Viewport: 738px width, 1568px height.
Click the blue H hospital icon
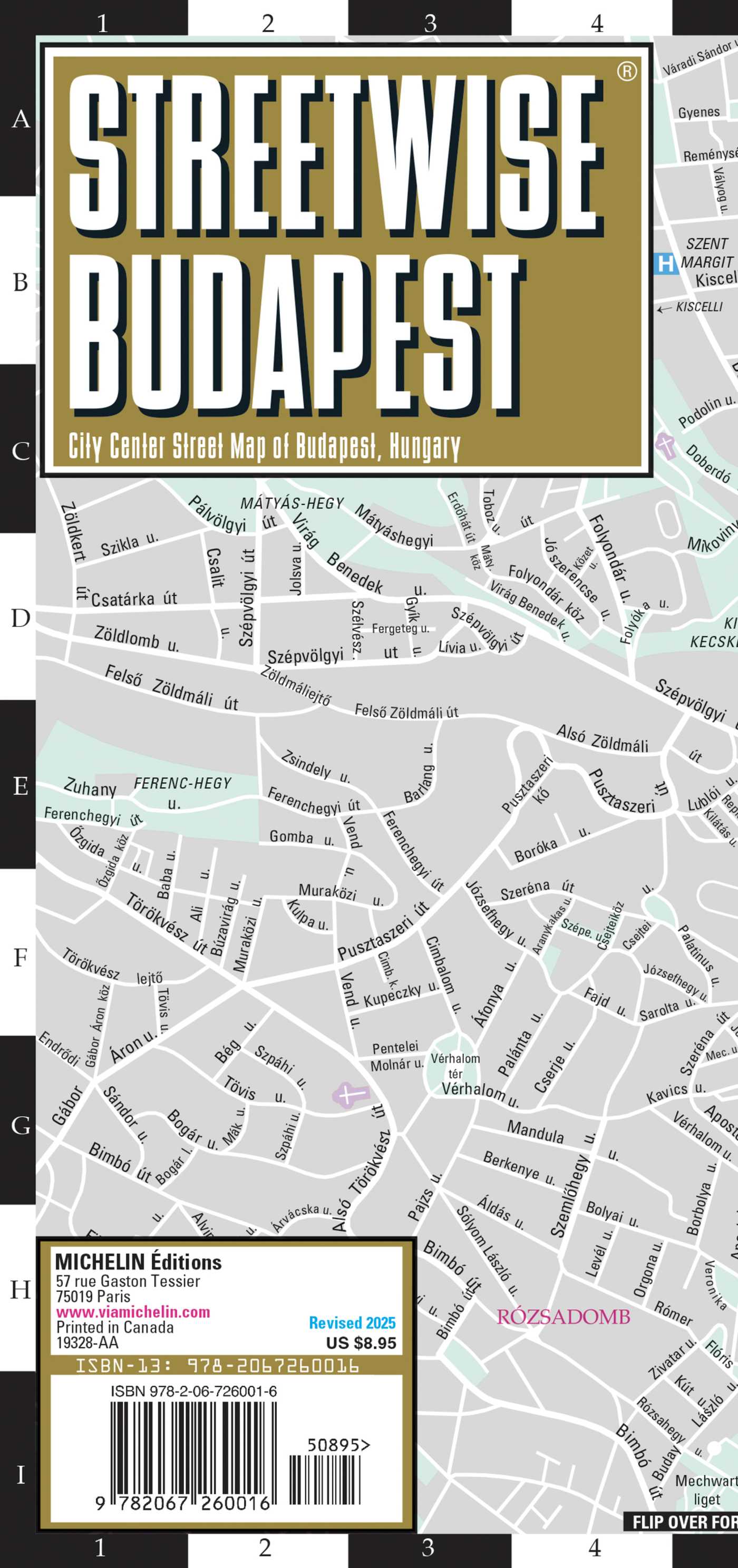click(x=666, y=264)
